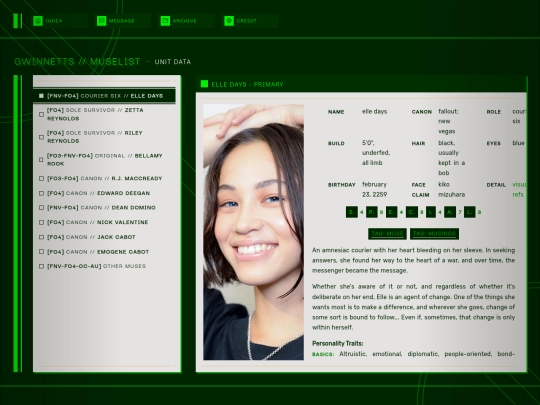Select muse Canon // R.J. MacCready
Image resolution: width=540 pixels, height=405 pixels.
click(104, 178)
